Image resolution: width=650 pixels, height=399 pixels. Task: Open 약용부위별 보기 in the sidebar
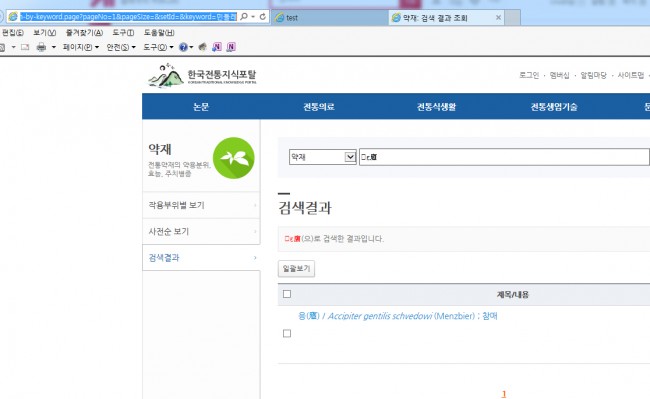pyautogui.click(x=201, y=205)
